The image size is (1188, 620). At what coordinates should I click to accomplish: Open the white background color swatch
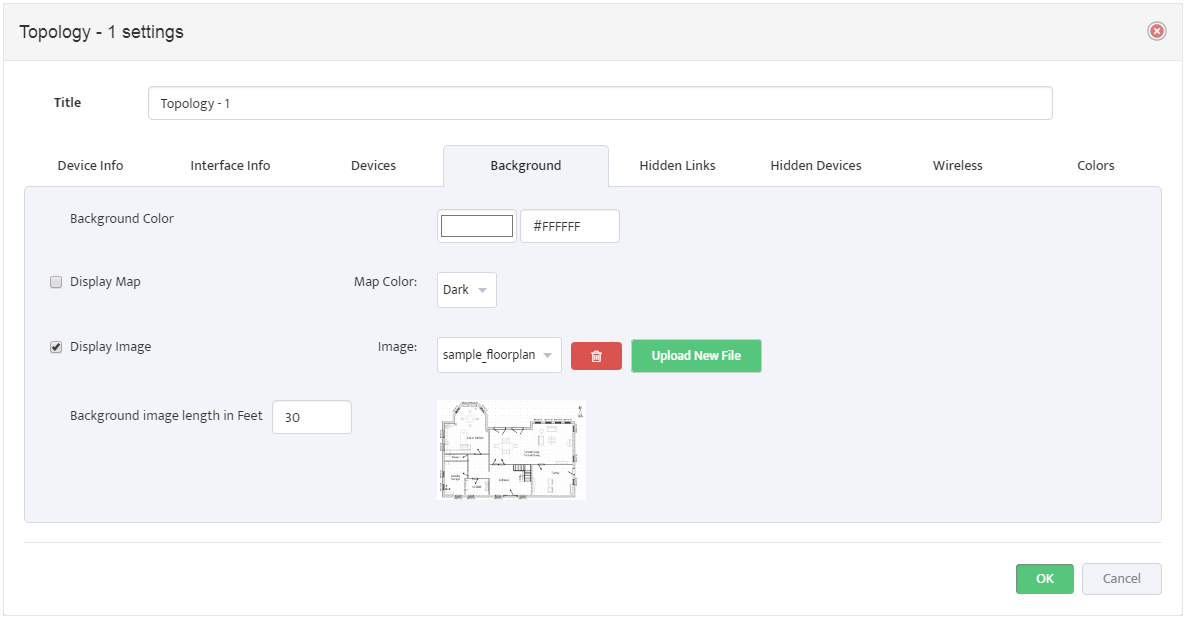point(477,226)
